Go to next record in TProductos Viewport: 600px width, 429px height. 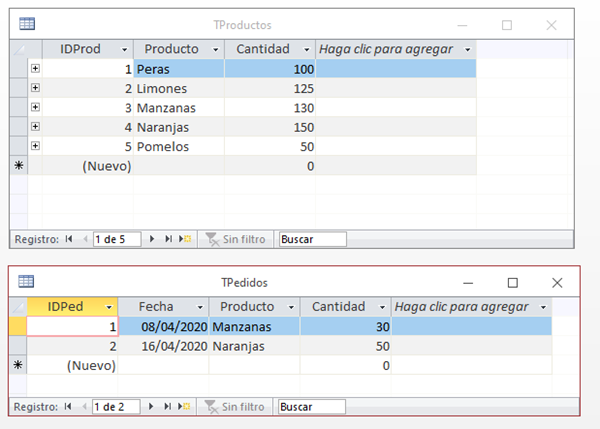coord(152,239)
